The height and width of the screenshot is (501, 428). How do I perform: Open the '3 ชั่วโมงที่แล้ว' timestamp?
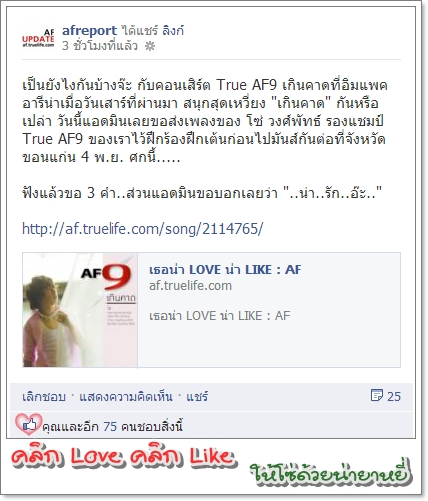100,46
